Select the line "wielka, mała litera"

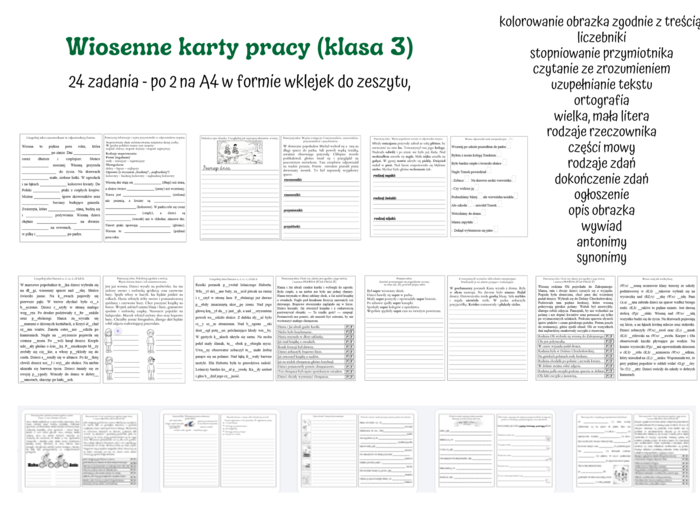601,116
